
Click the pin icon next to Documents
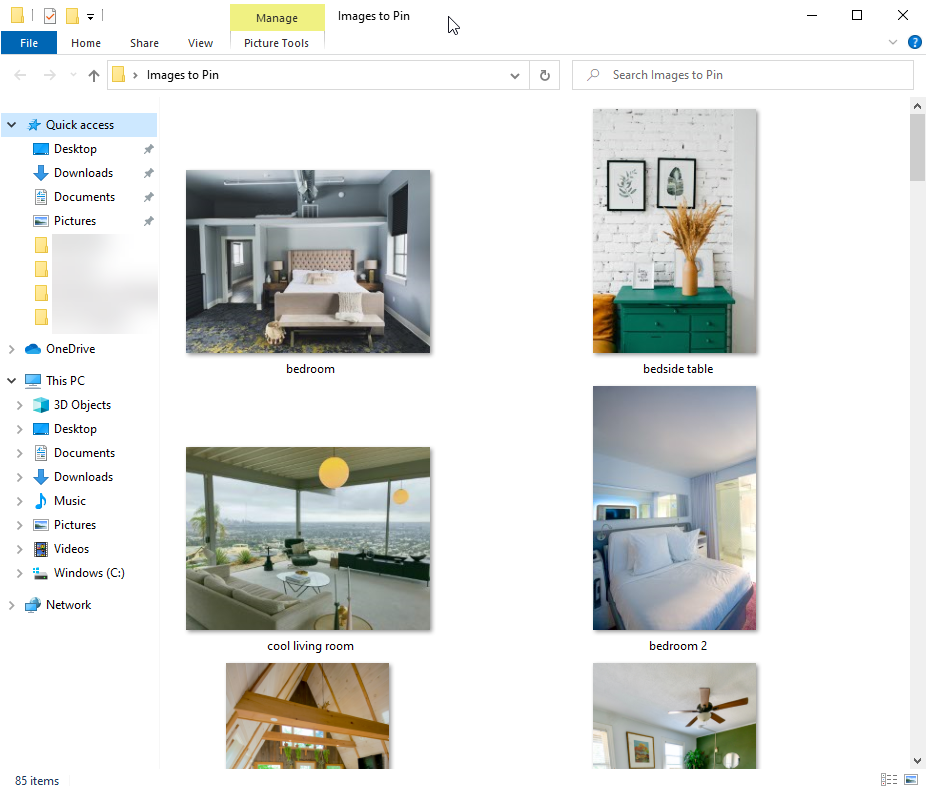pos(148,197)
